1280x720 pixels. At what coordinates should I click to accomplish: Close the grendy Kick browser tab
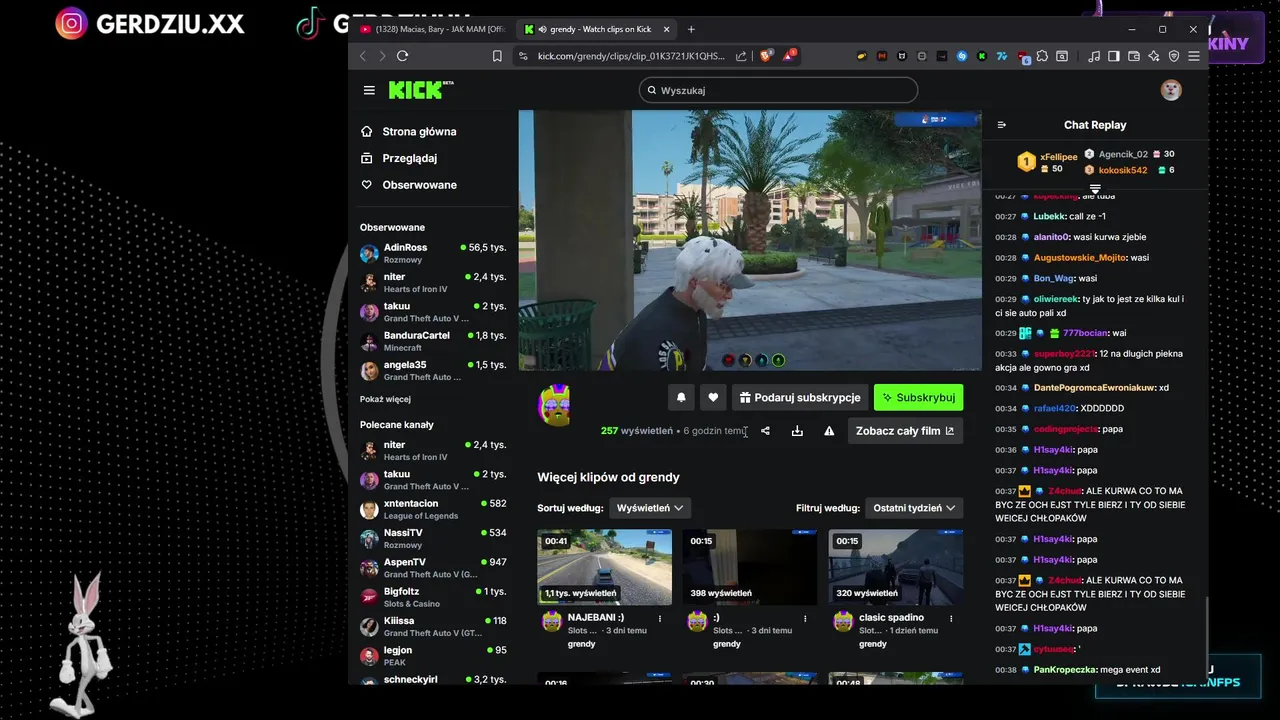point(665,29)
